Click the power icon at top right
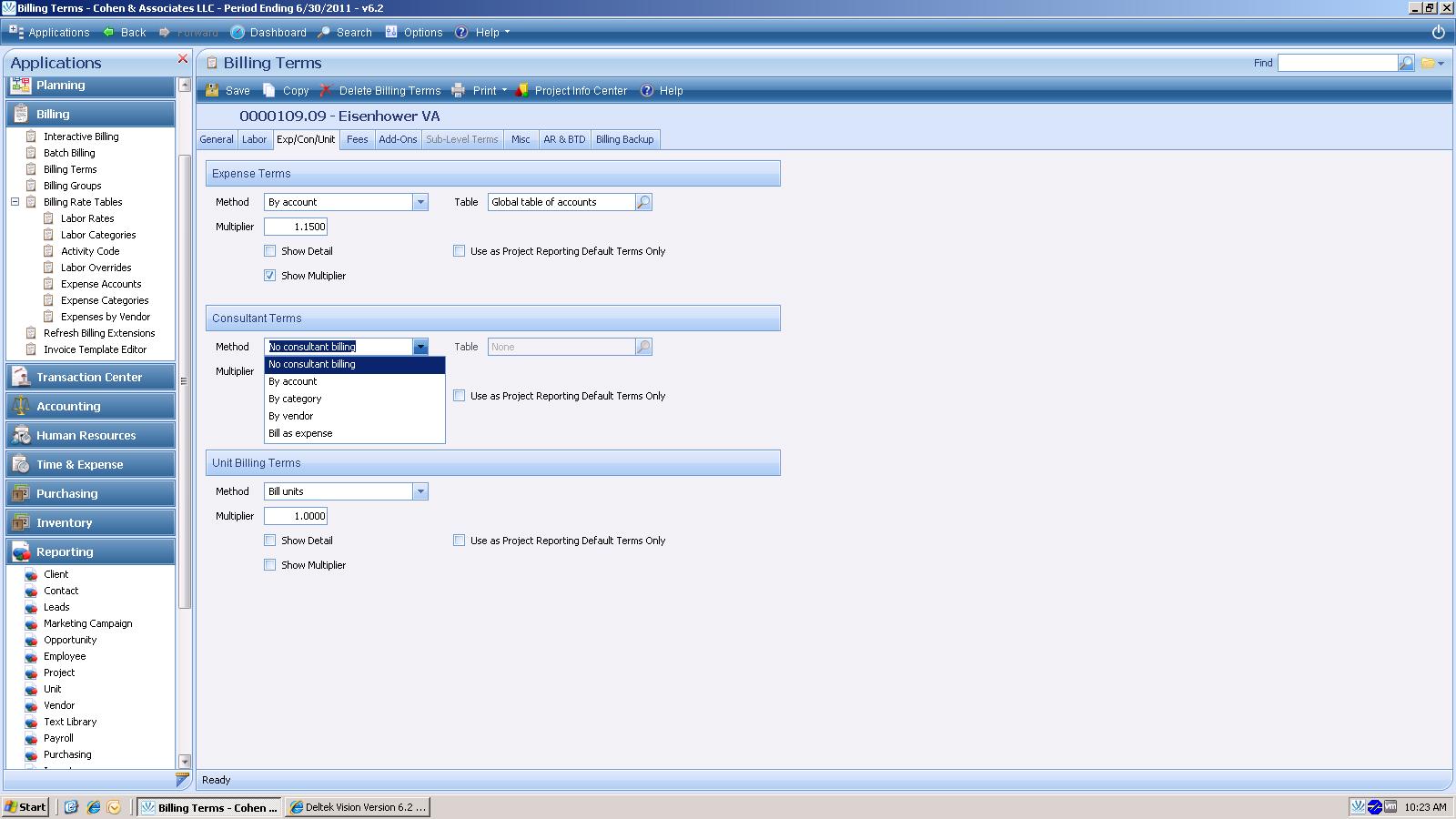The image size is (1456, 819). 1438,32
